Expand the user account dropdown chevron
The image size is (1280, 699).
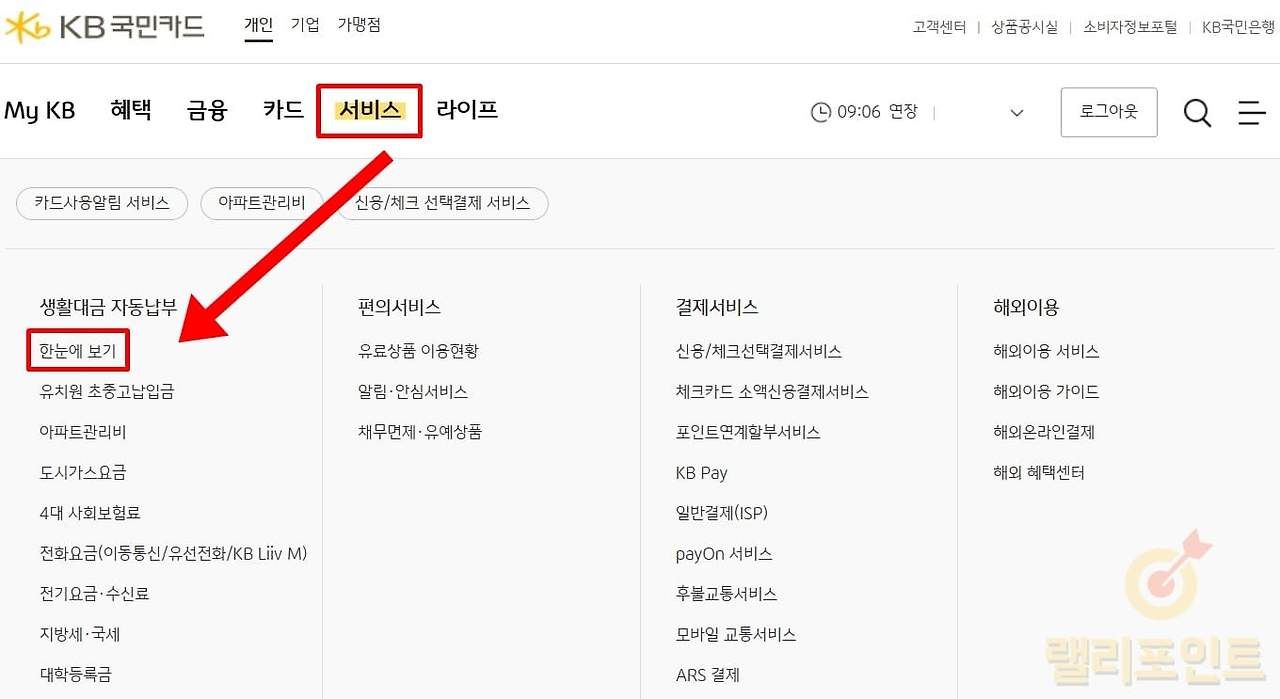pyautogui.click(x=1017, y=113)
